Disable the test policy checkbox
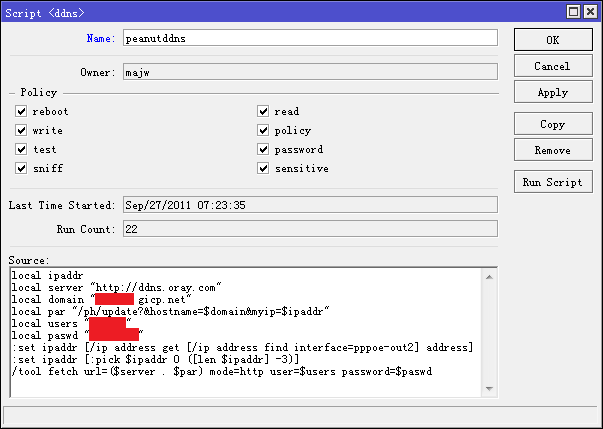 pyautogui.click(x=21, y=150)
